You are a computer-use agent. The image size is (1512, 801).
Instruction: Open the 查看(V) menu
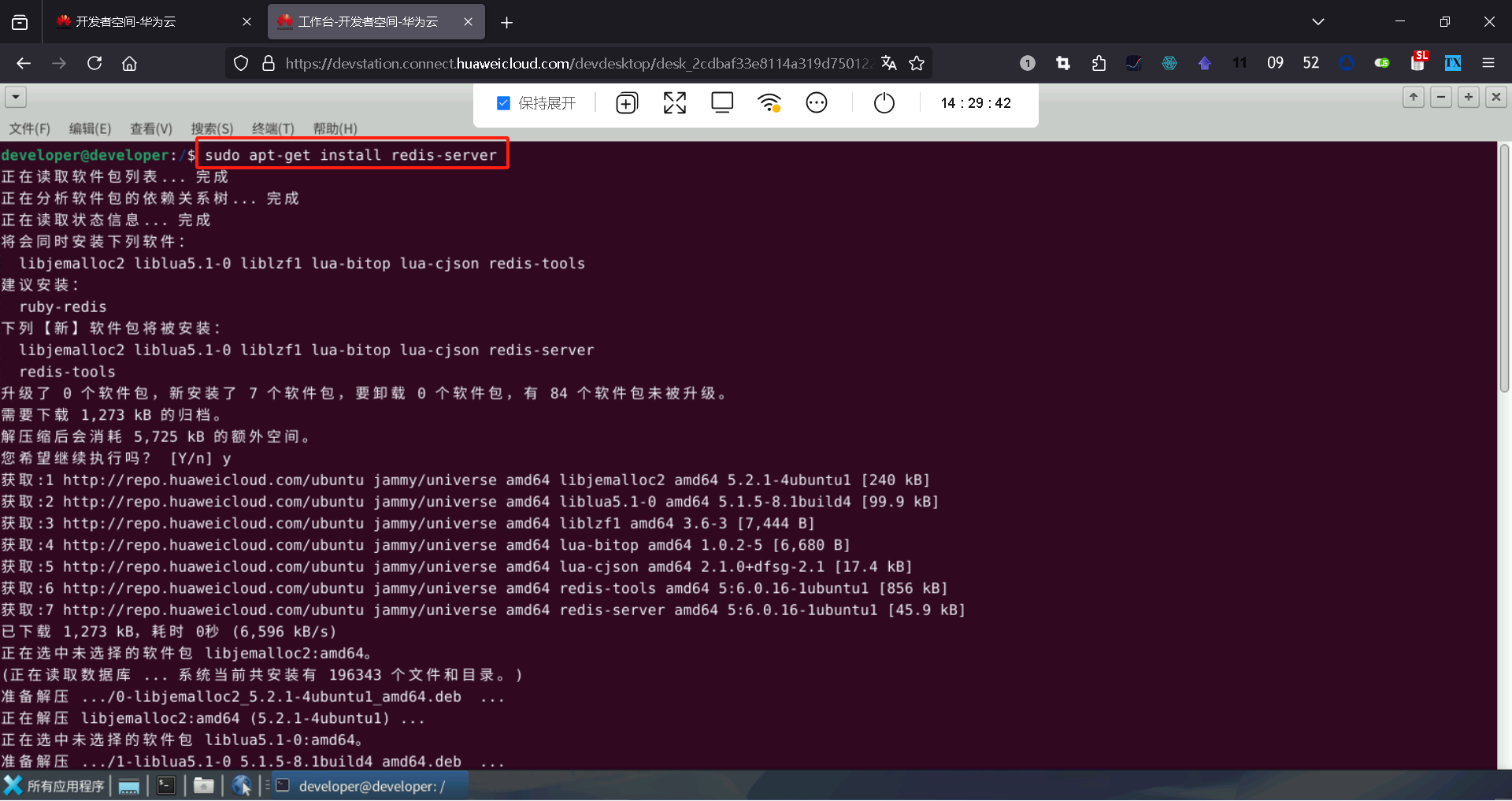pyautogui.click(x=151, y=128)
